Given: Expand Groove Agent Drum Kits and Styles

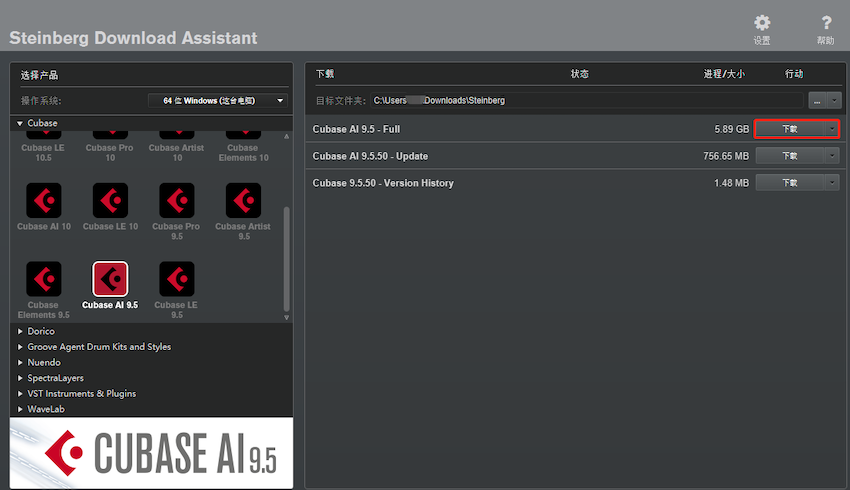Looking at the screenshot, I should (20, 347).
